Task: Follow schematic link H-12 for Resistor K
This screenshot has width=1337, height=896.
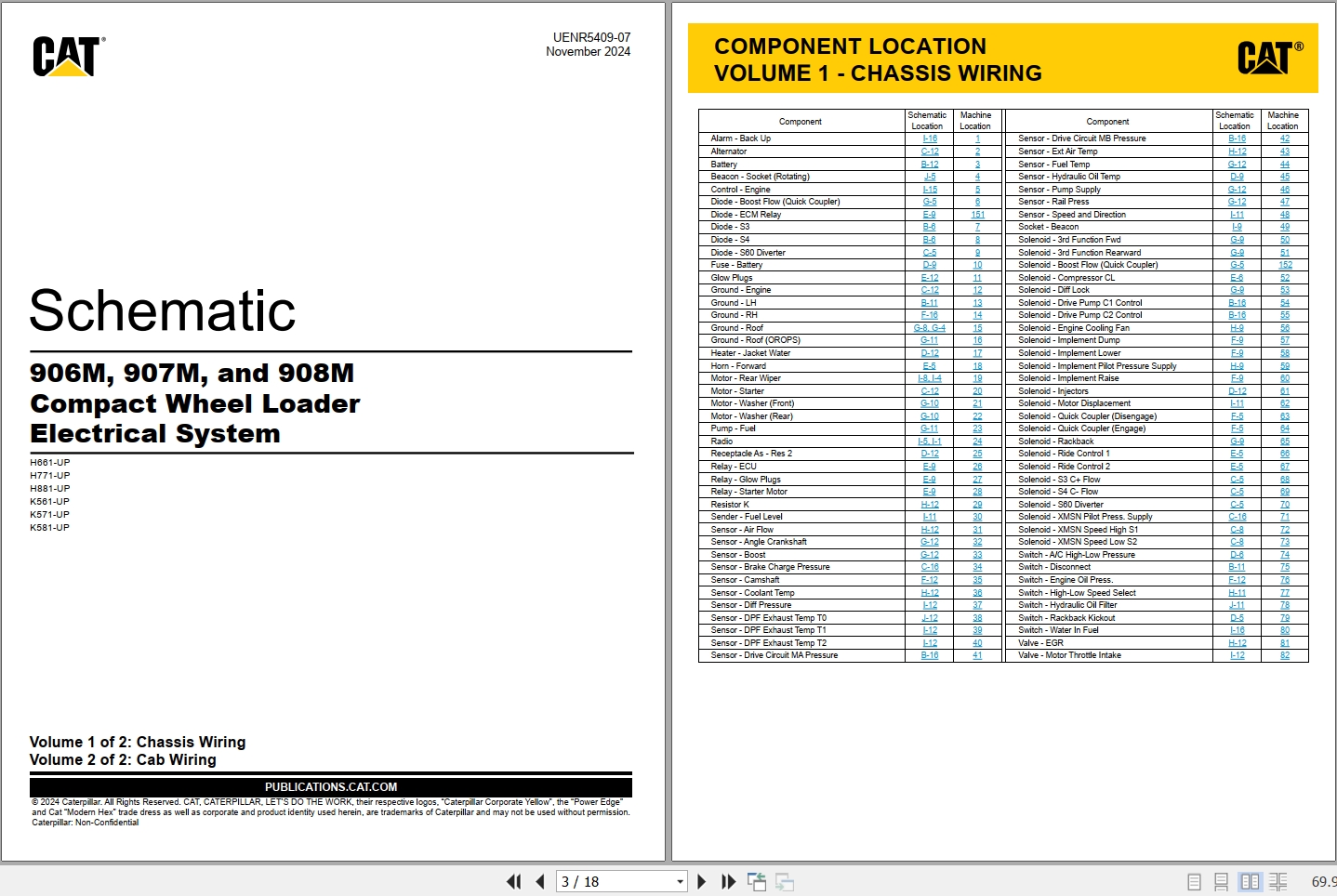Action: click(930, 505)
